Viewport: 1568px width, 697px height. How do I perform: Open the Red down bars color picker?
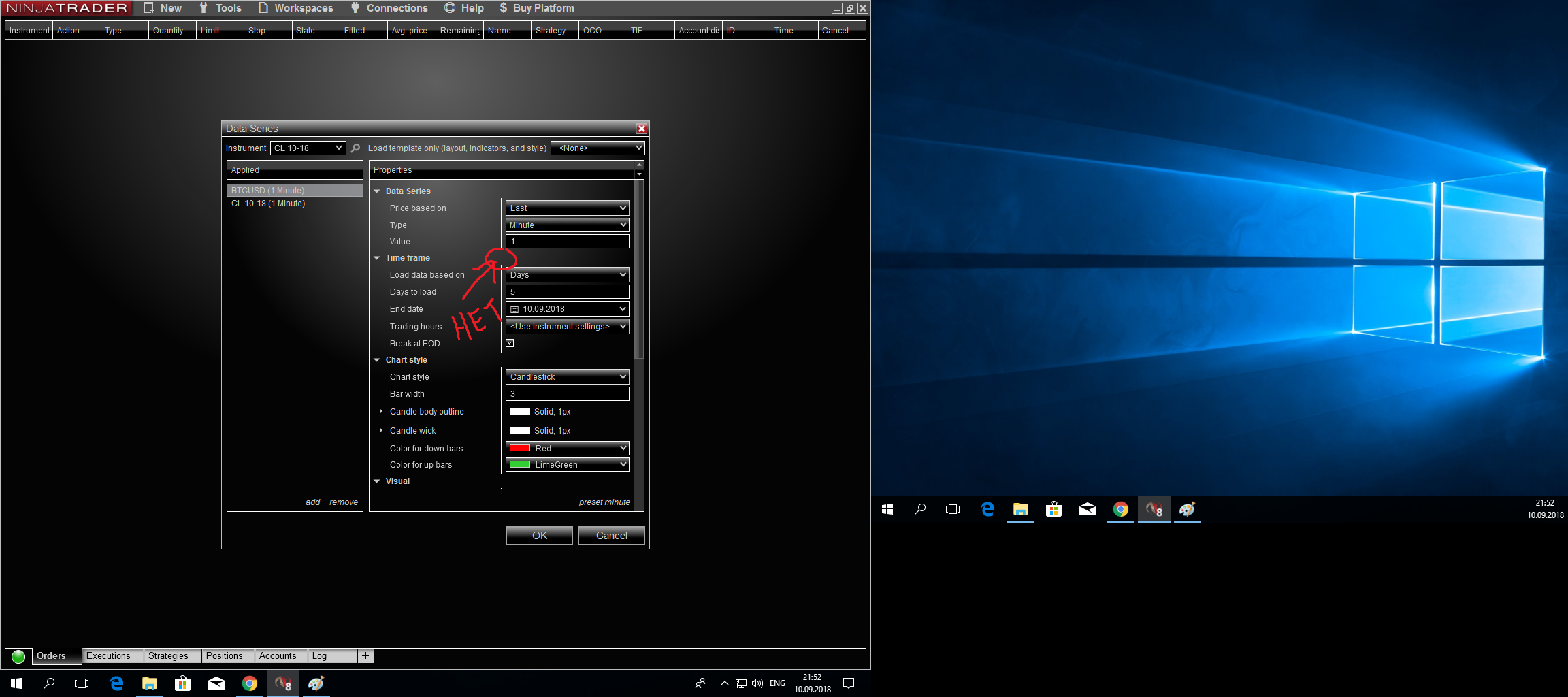pos(567,448)
